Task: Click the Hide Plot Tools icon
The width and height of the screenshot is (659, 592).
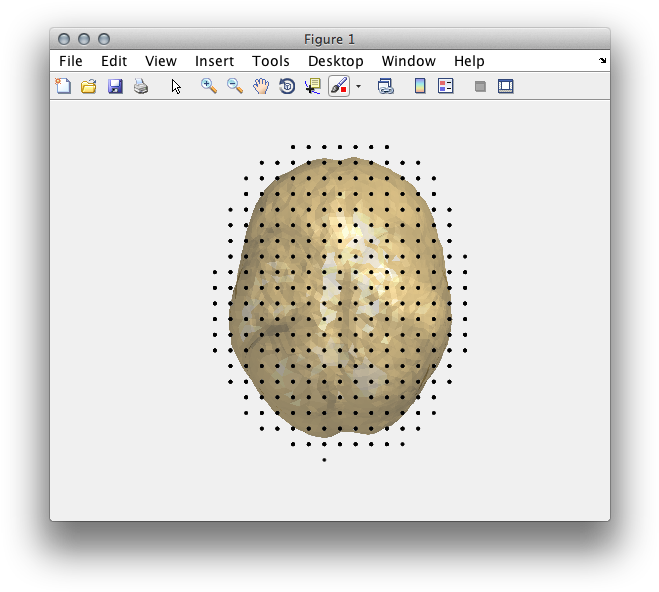Action: pos(480,87)
